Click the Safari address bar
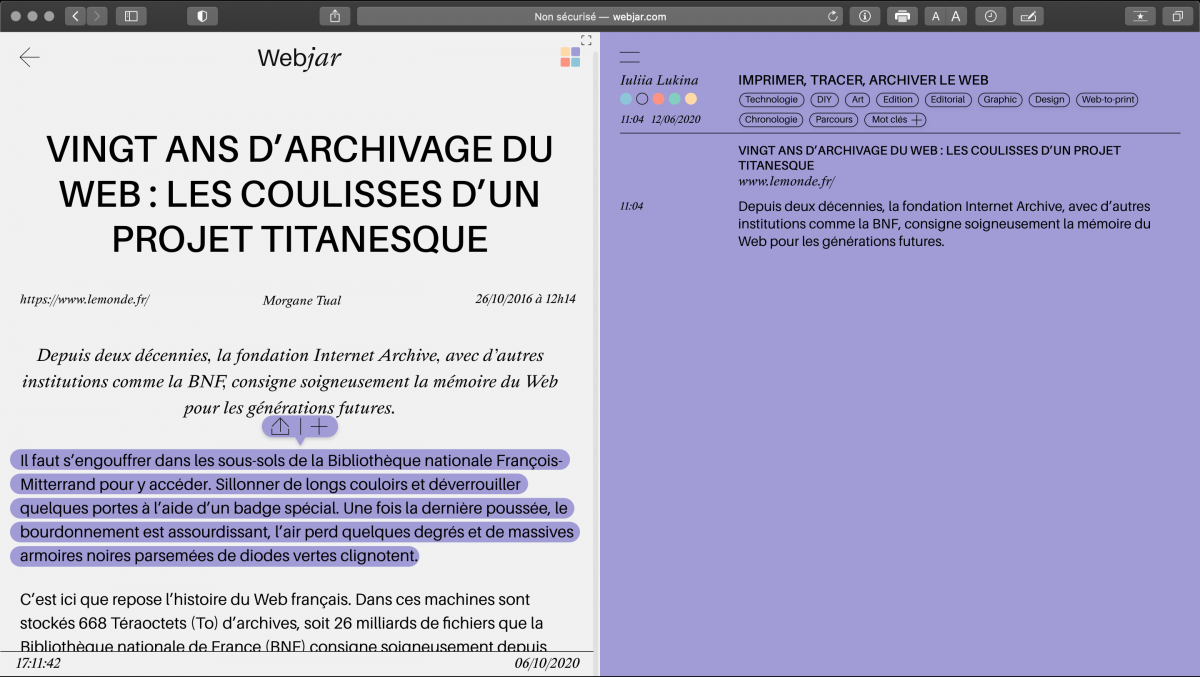 pyautogui.click(x=600, y=16)
